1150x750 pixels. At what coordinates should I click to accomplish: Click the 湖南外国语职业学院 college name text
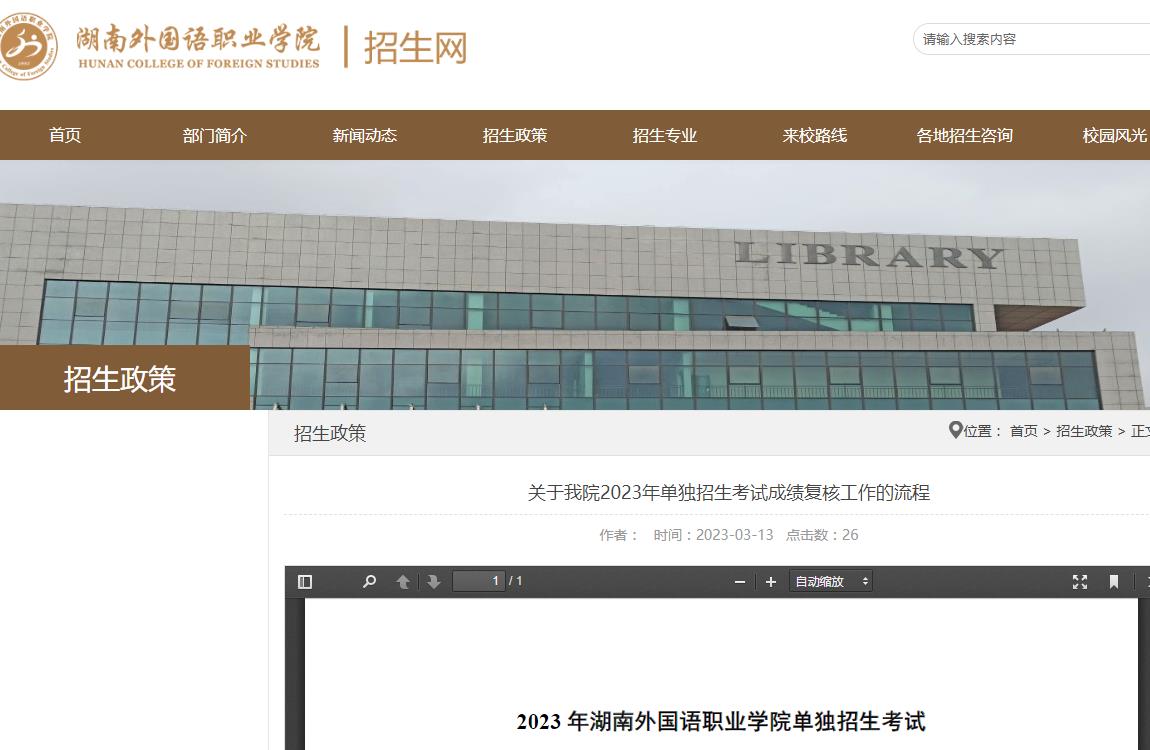[x=198, y=39]
